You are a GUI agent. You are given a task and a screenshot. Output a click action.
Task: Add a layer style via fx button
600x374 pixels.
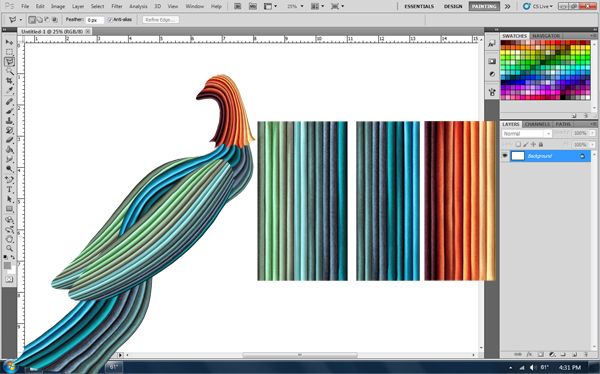pos(528,354)
